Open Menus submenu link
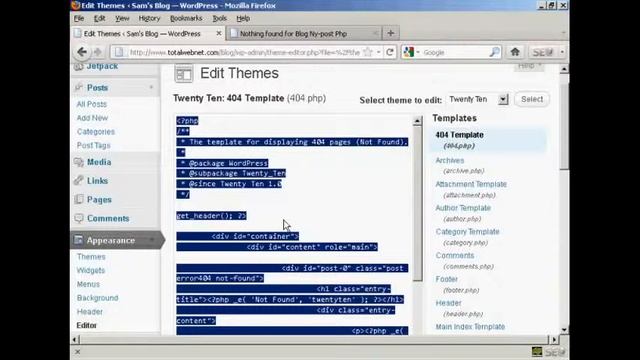The width and height of the screenshot is (640, 360). pyautogui.click(x=88, y=284)
